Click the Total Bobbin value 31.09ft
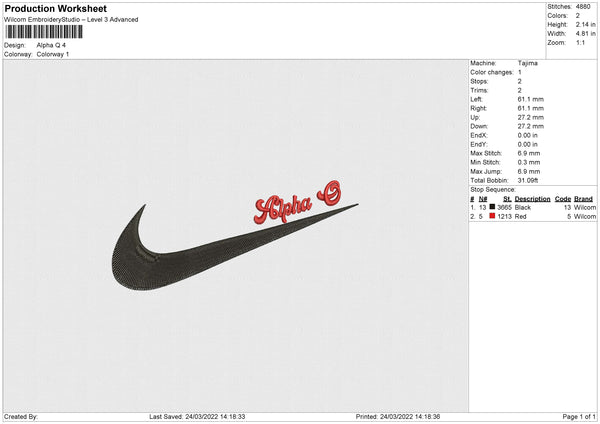The image size is (600, 424). [528, 180]
